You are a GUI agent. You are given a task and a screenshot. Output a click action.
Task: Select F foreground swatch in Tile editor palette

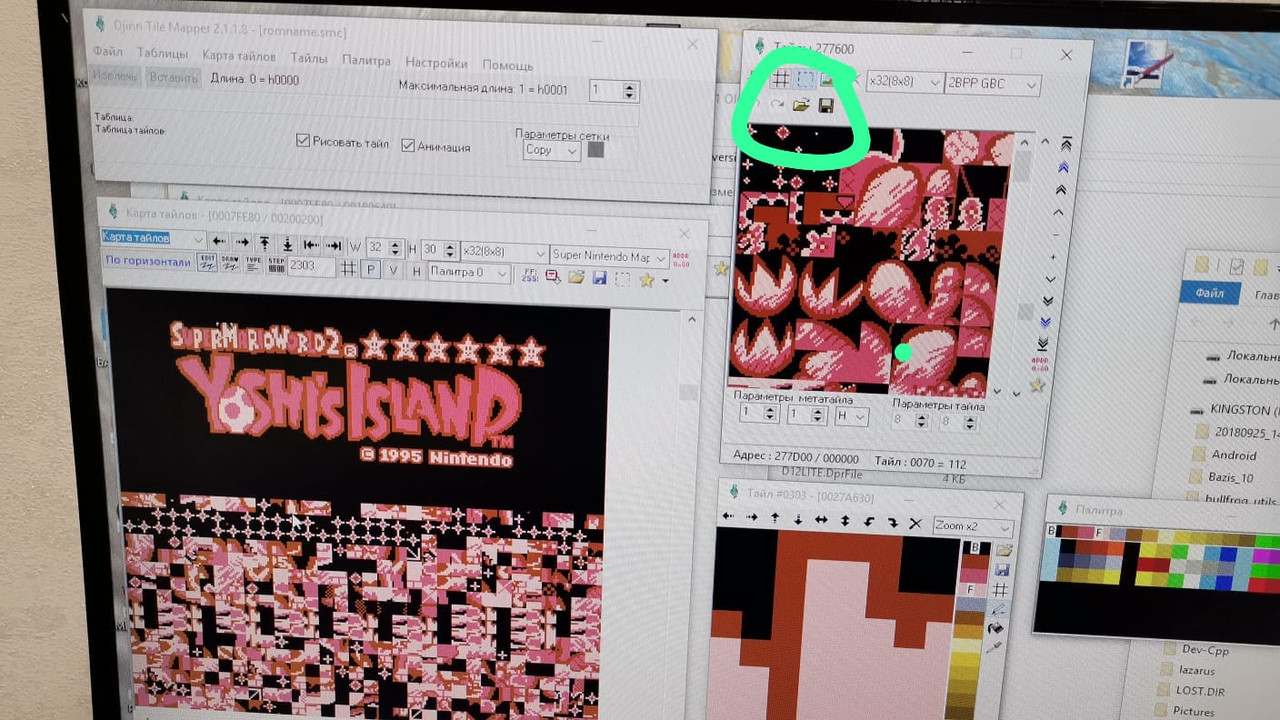click(x=973, y=590)
